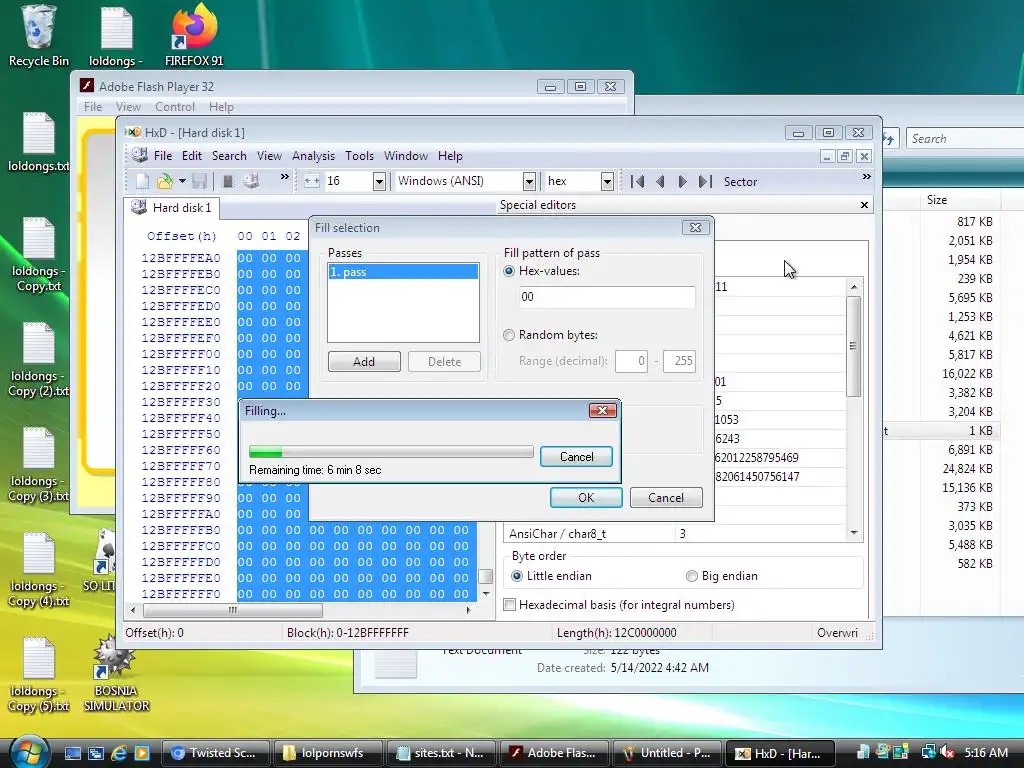Go to next sector arrow

[682, 181]
